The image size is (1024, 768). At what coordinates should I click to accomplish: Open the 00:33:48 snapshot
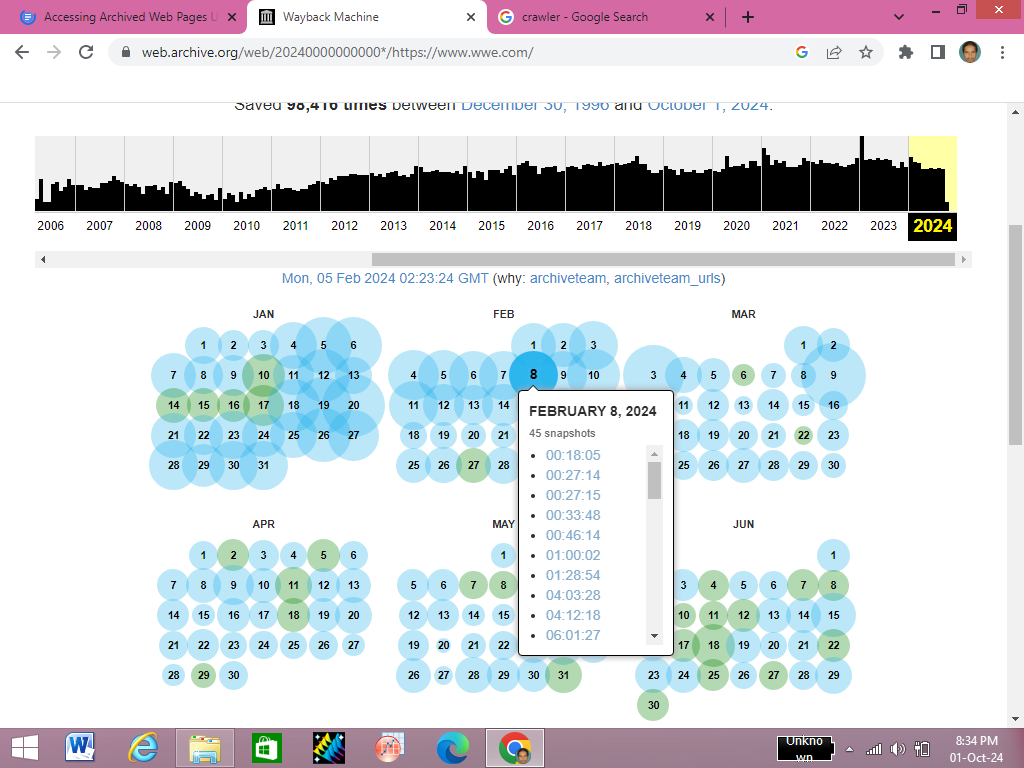pos(573,515)
